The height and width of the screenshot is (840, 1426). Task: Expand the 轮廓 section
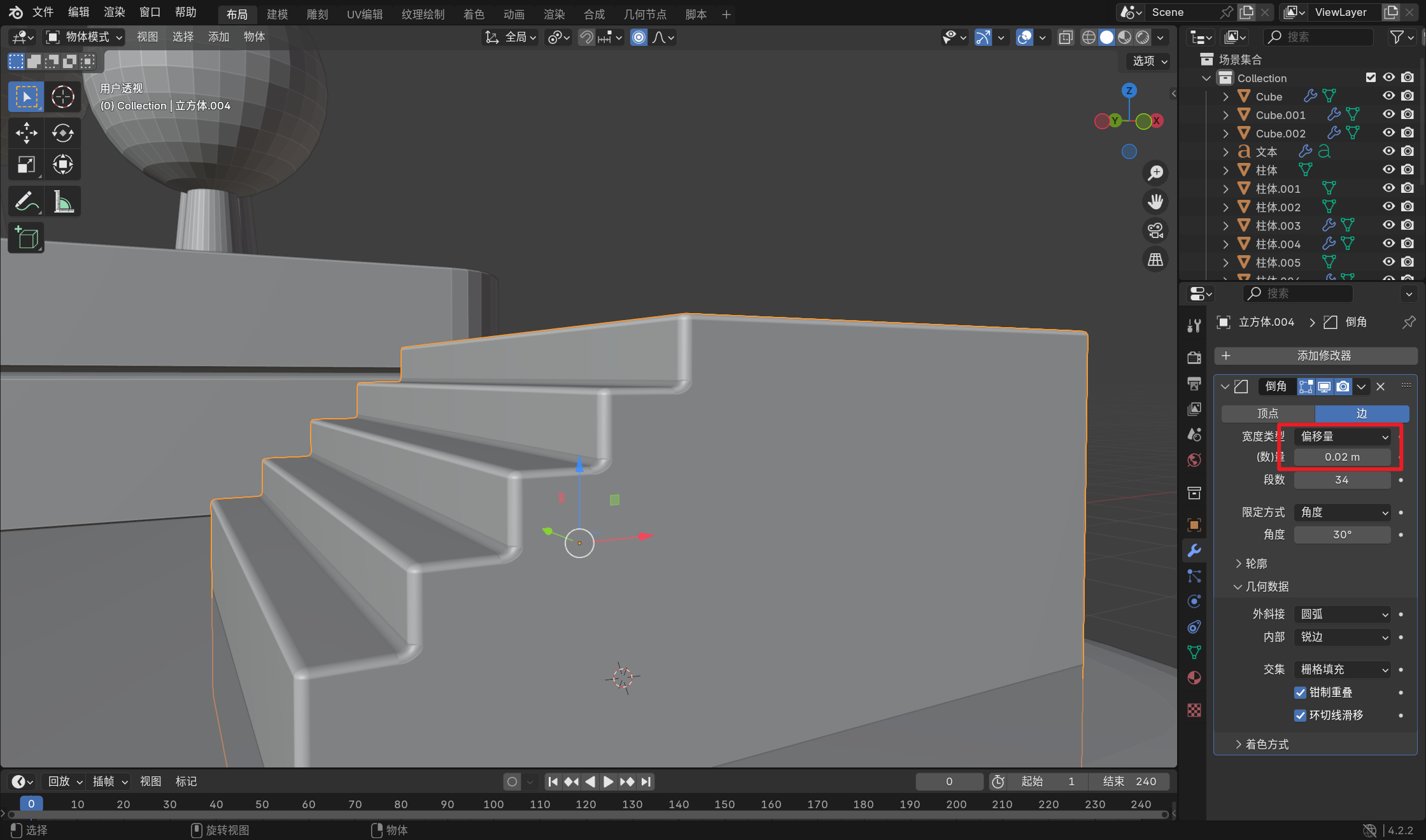coord(1255,564)
